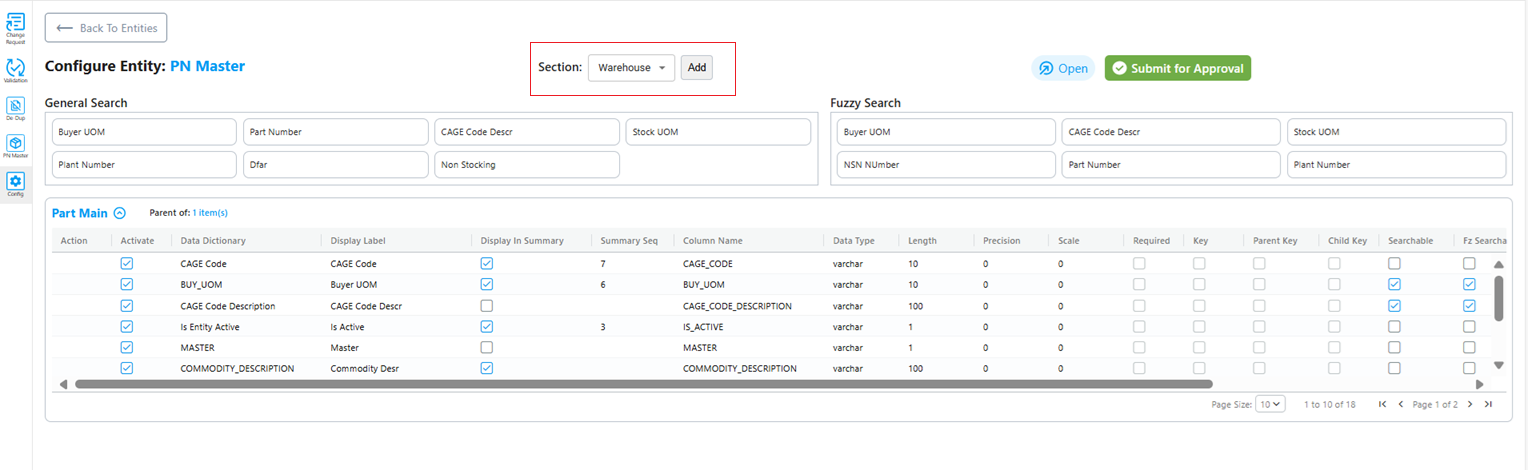Go to first page of the grid
The height and width of the screenshot is (470, 1528).
click(1382, 404)
